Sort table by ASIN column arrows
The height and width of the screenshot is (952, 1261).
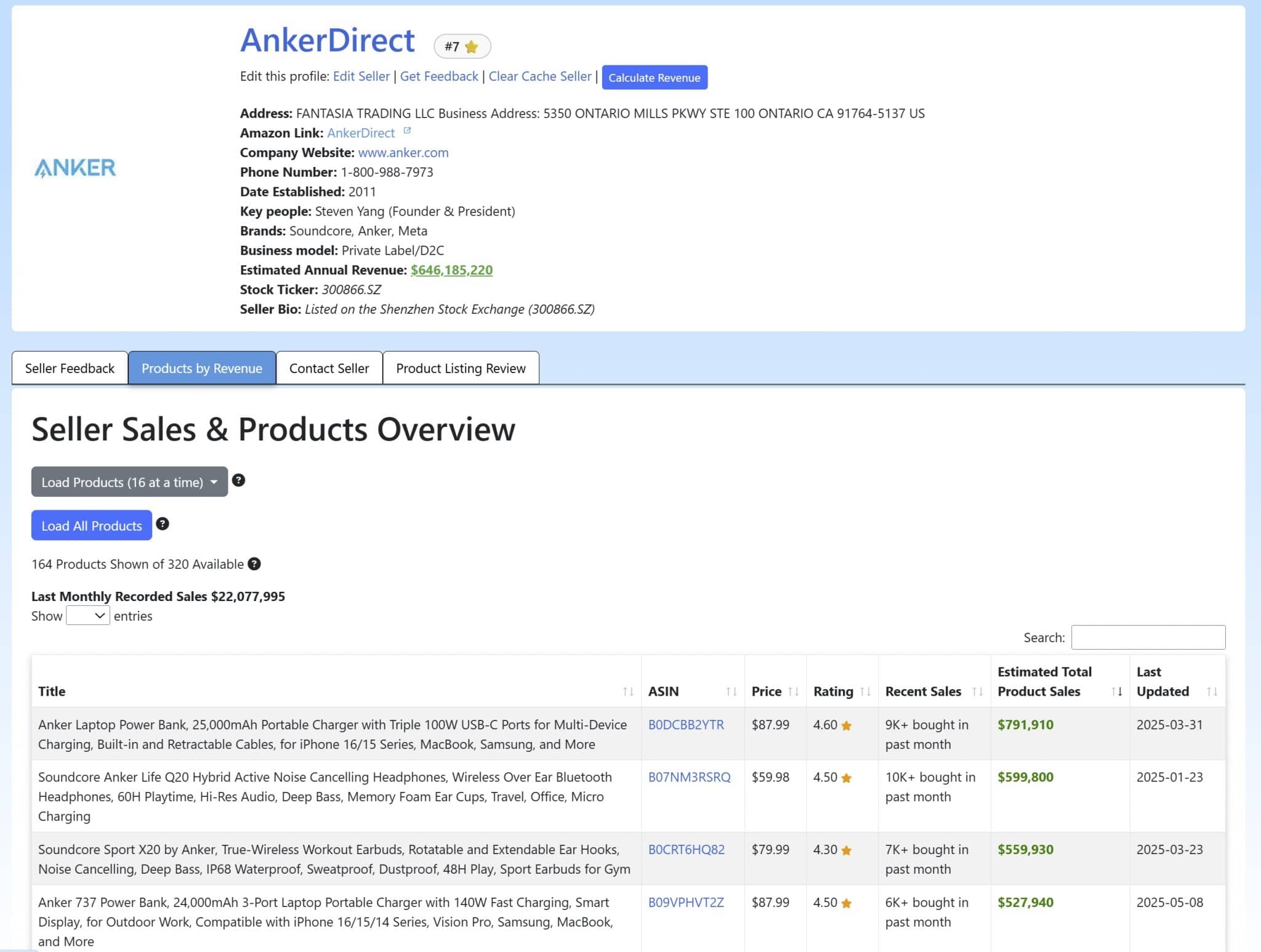731,692
